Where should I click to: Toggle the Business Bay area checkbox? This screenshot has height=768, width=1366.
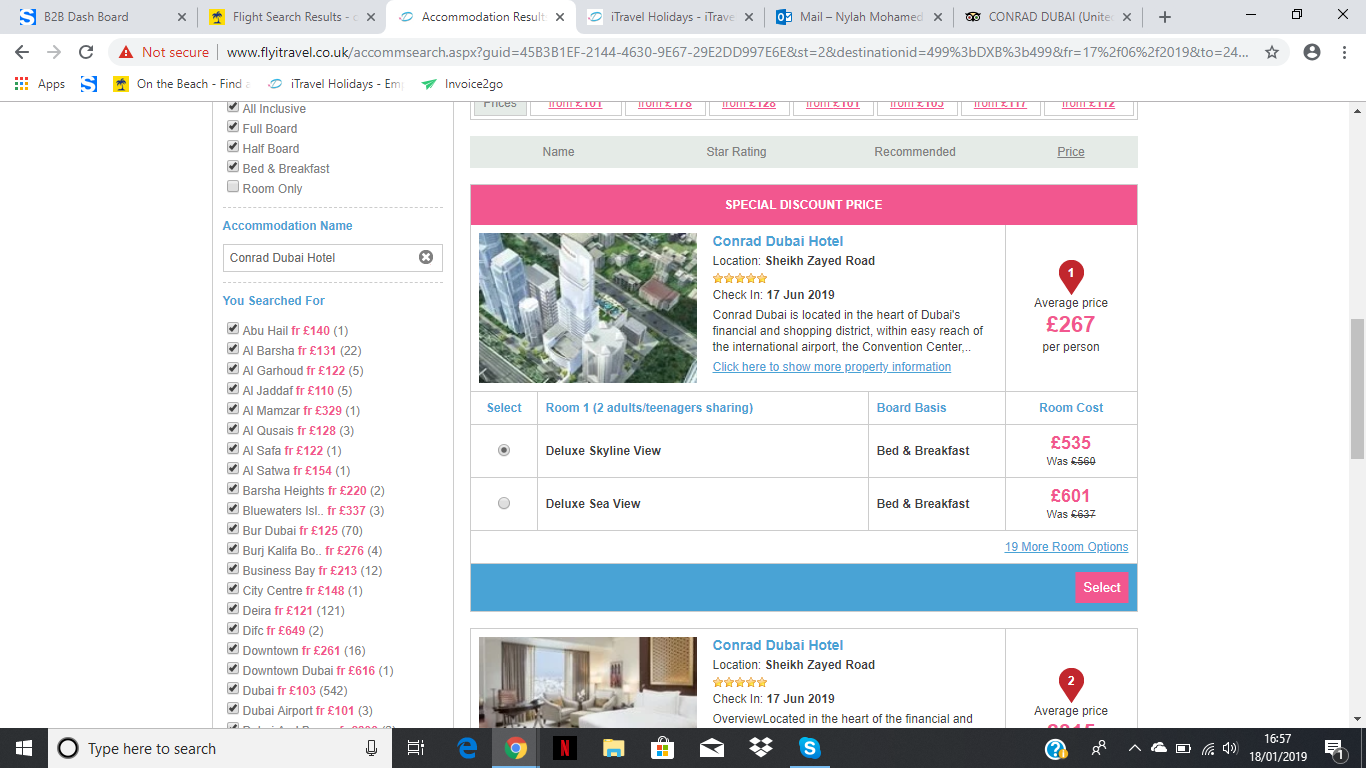233,569
